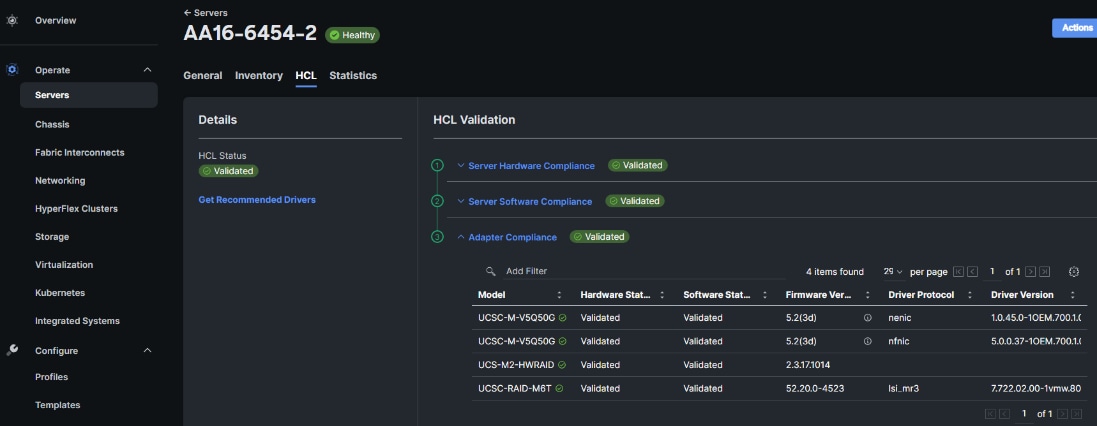Click the Configure wrench icon in sidebar
The height and width of the screenshot is (426, 1097).
point(12,350)
